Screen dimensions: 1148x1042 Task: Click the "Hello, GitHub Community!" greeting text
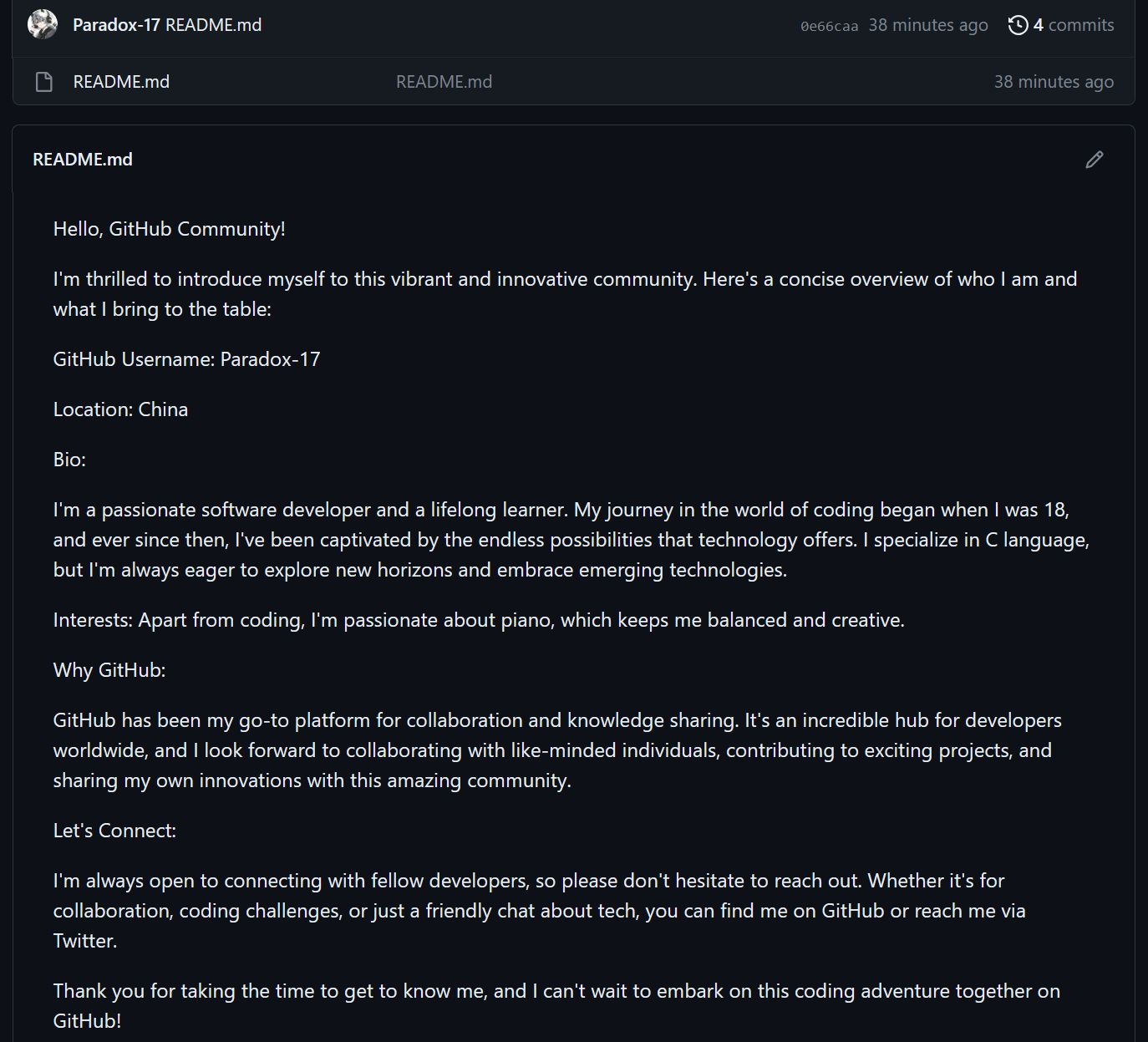[170, 229]
